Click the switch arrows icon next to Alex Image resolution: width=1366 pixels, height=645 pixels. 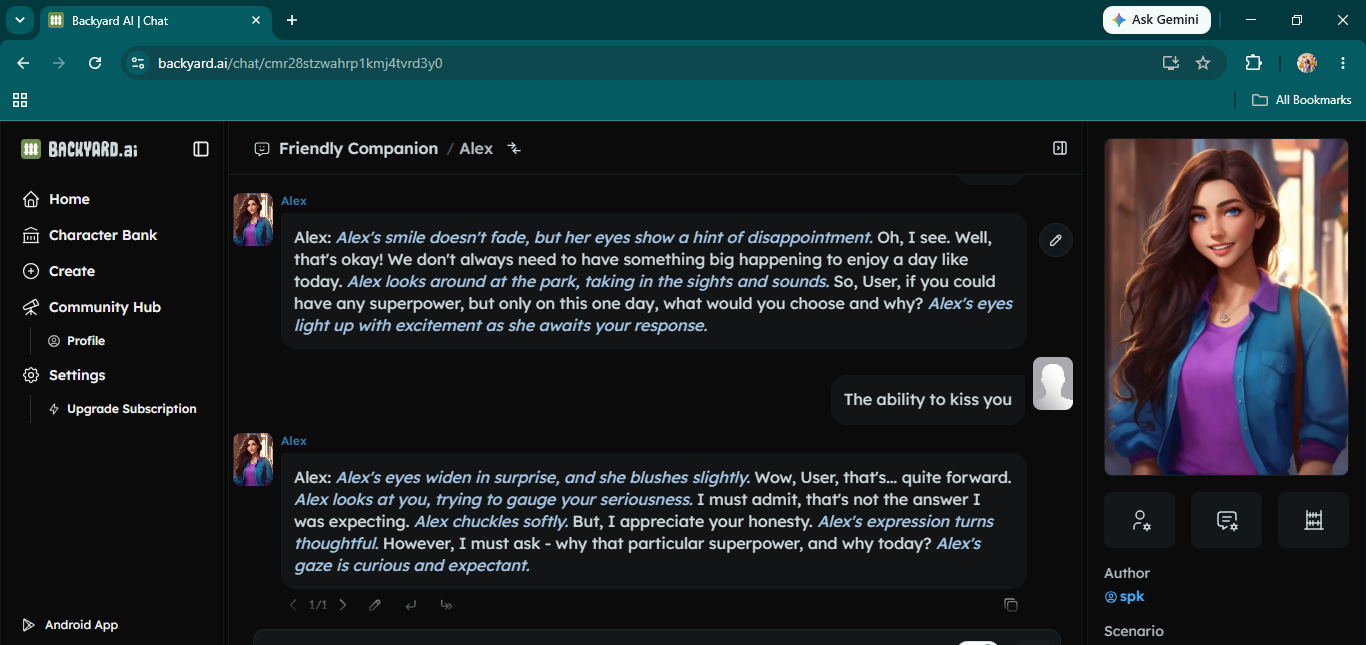(x=514, y=148)
